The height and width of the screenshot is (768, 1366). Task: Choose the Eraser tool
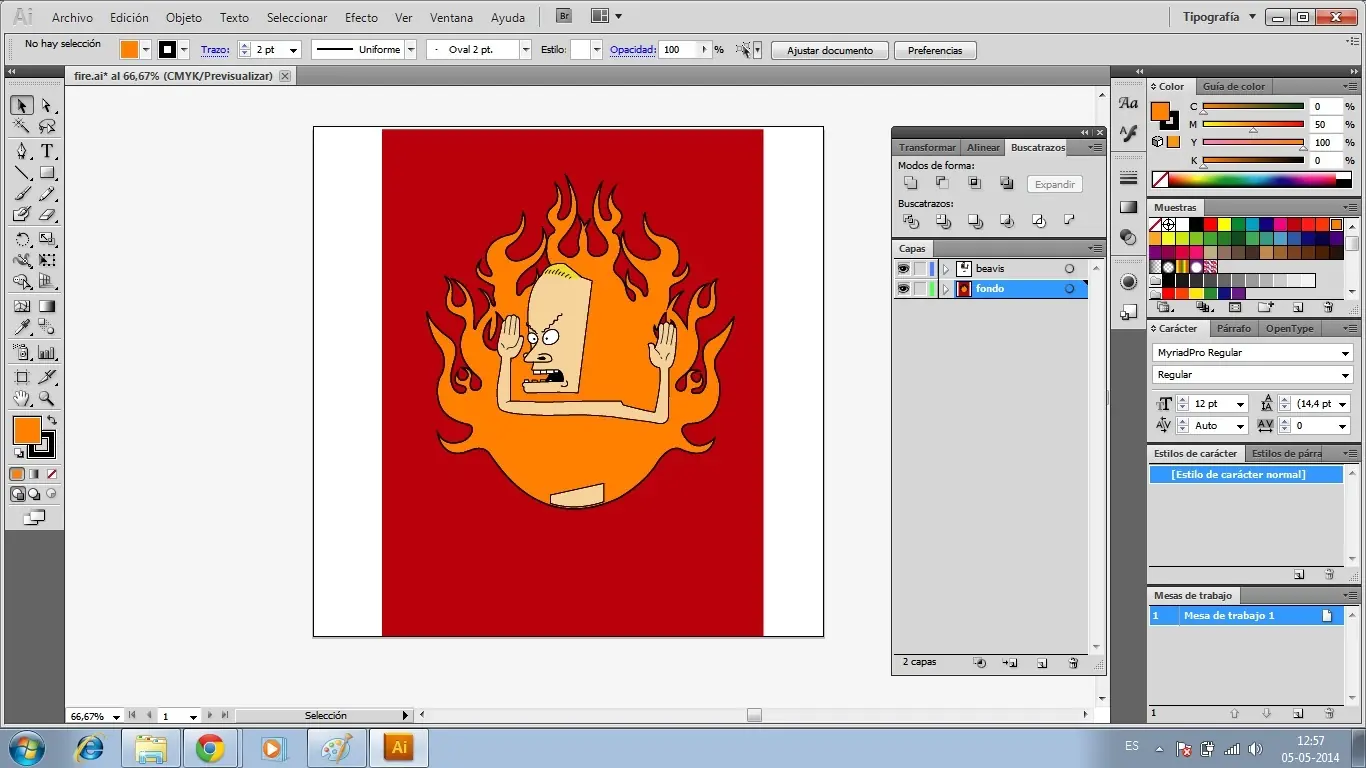click(47, 214)
